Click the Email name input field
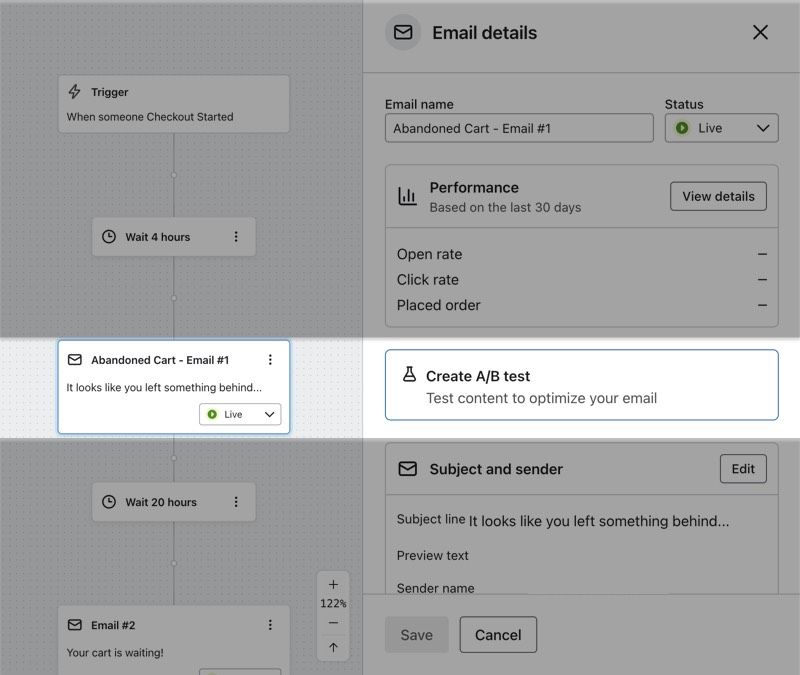Screen dimensions: 800x675 point(518,128)
